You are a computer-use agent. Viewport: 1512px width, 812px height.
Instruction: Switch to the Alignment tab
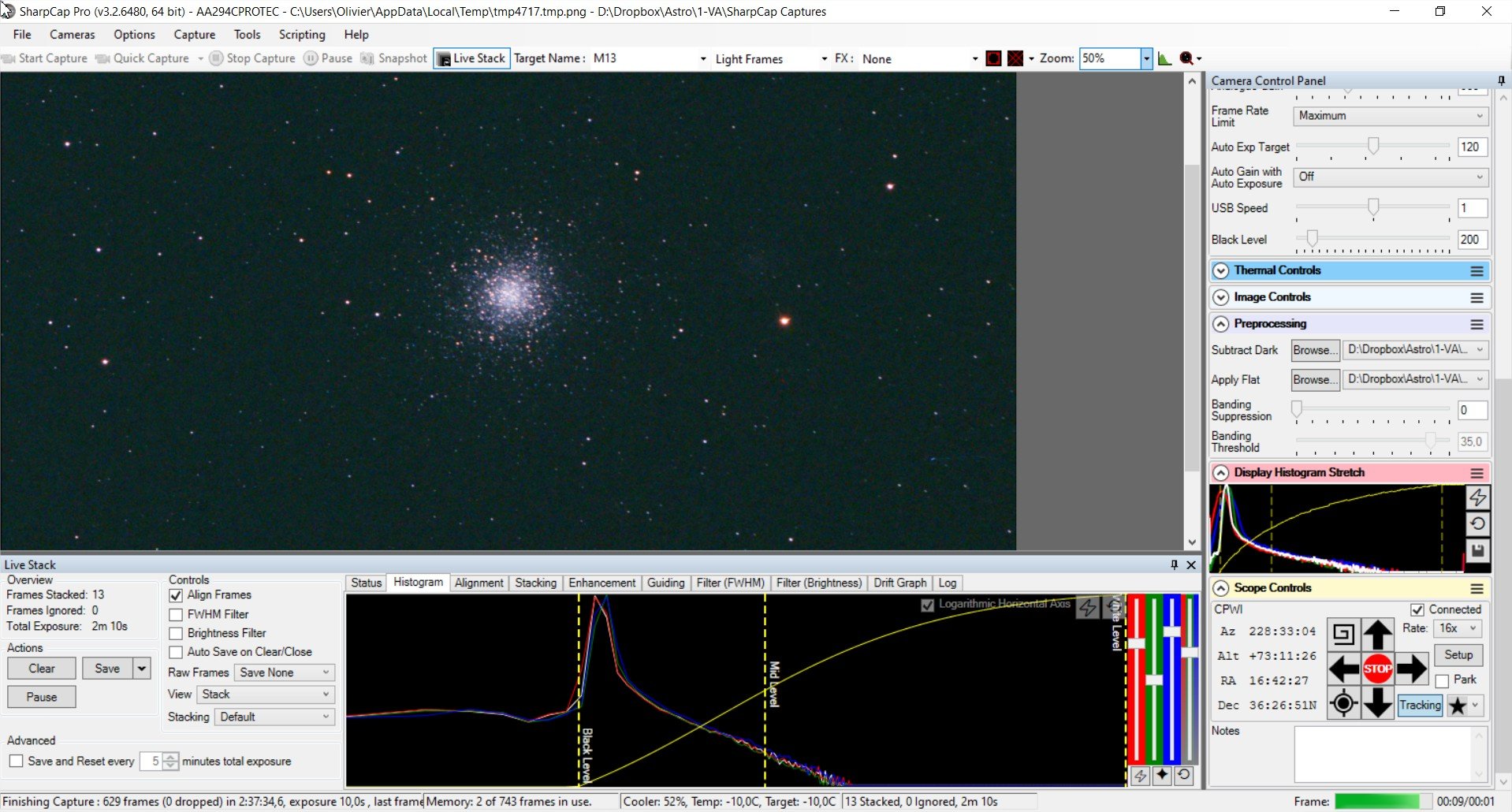point(479,583)
